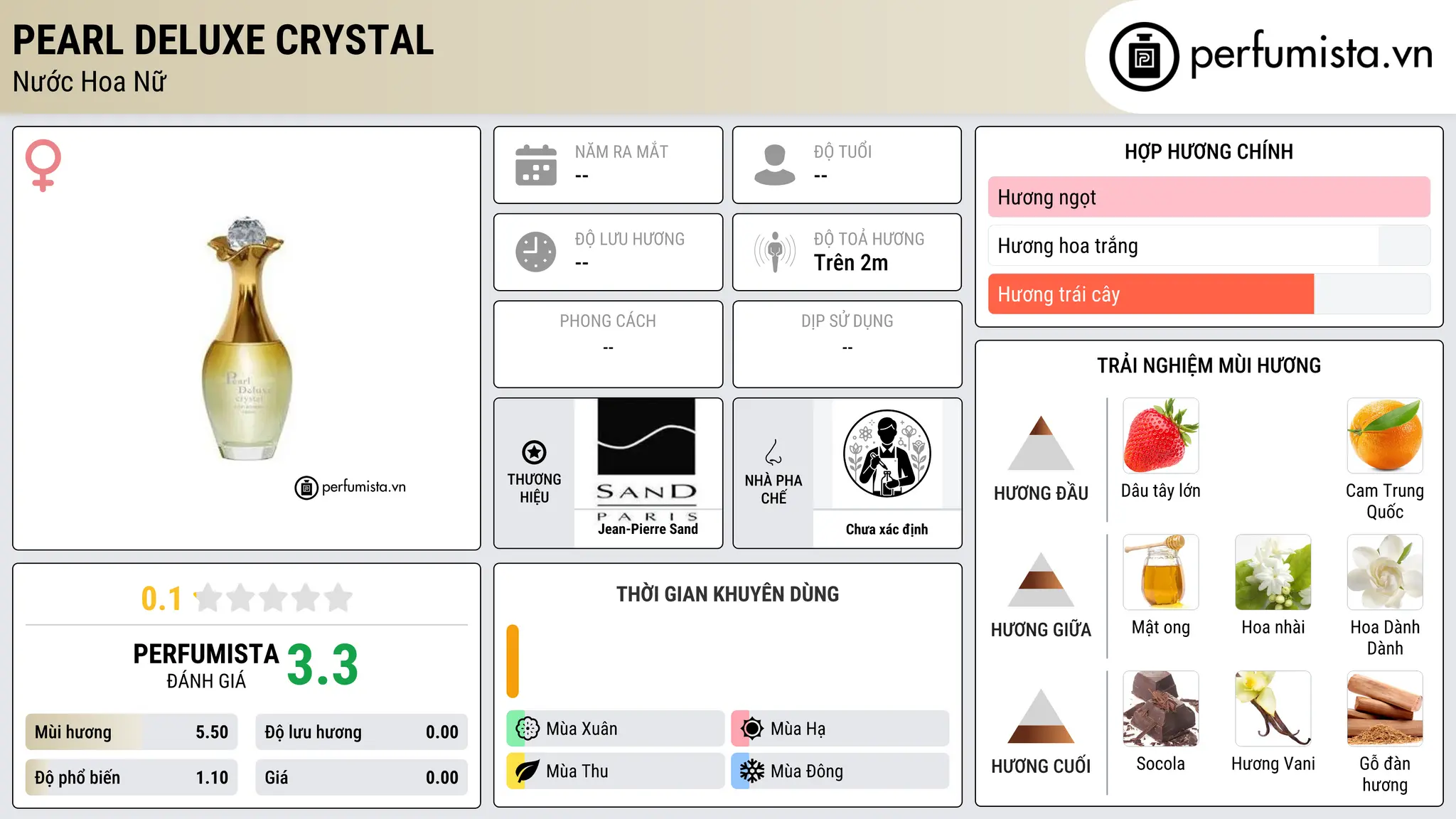
Task: Click the nose icon above Nhà pha chế
Action: pos(773,452)
